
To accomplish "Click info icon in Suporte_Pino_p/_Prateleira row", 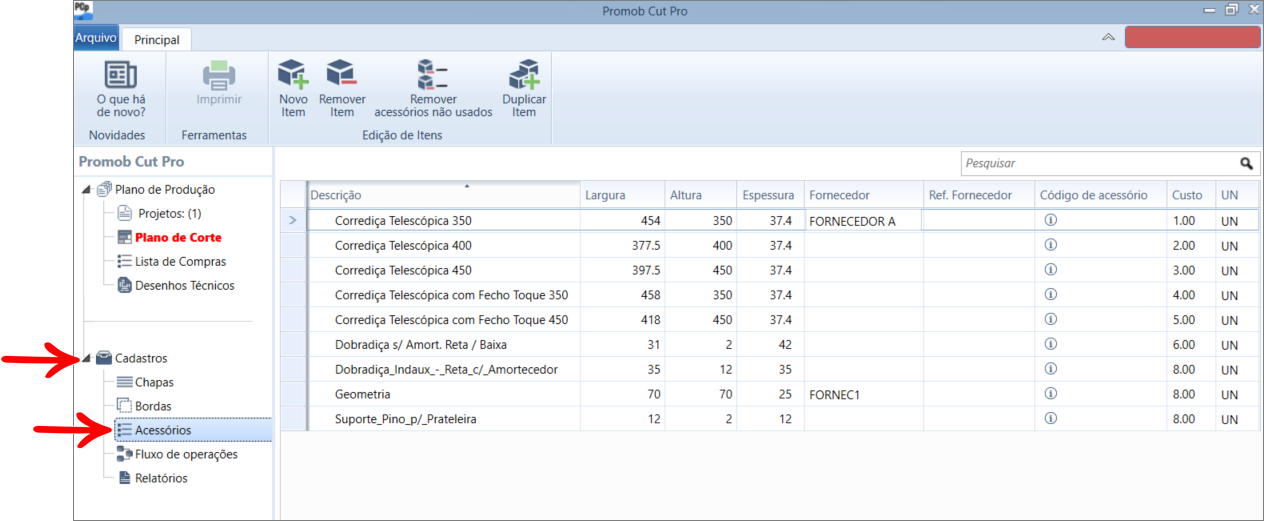I will [x=1050, y=419].
